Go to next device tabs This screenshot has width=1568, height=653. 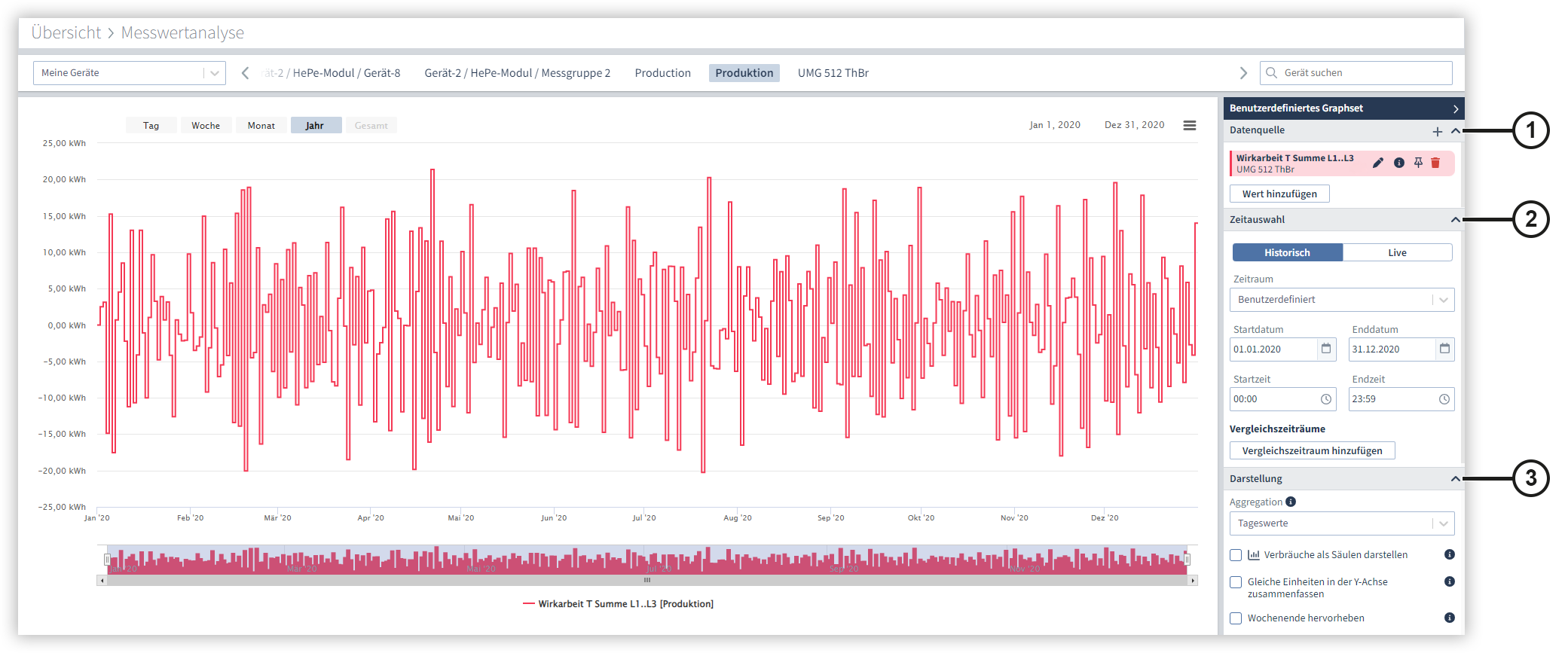[x=1243, y=73]
